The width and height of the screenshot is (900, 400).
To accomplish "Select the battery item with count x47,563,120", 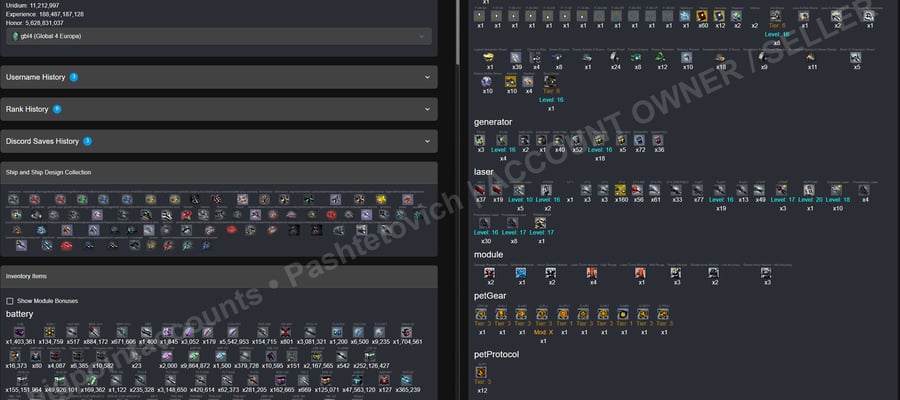I will pos(358,380).
